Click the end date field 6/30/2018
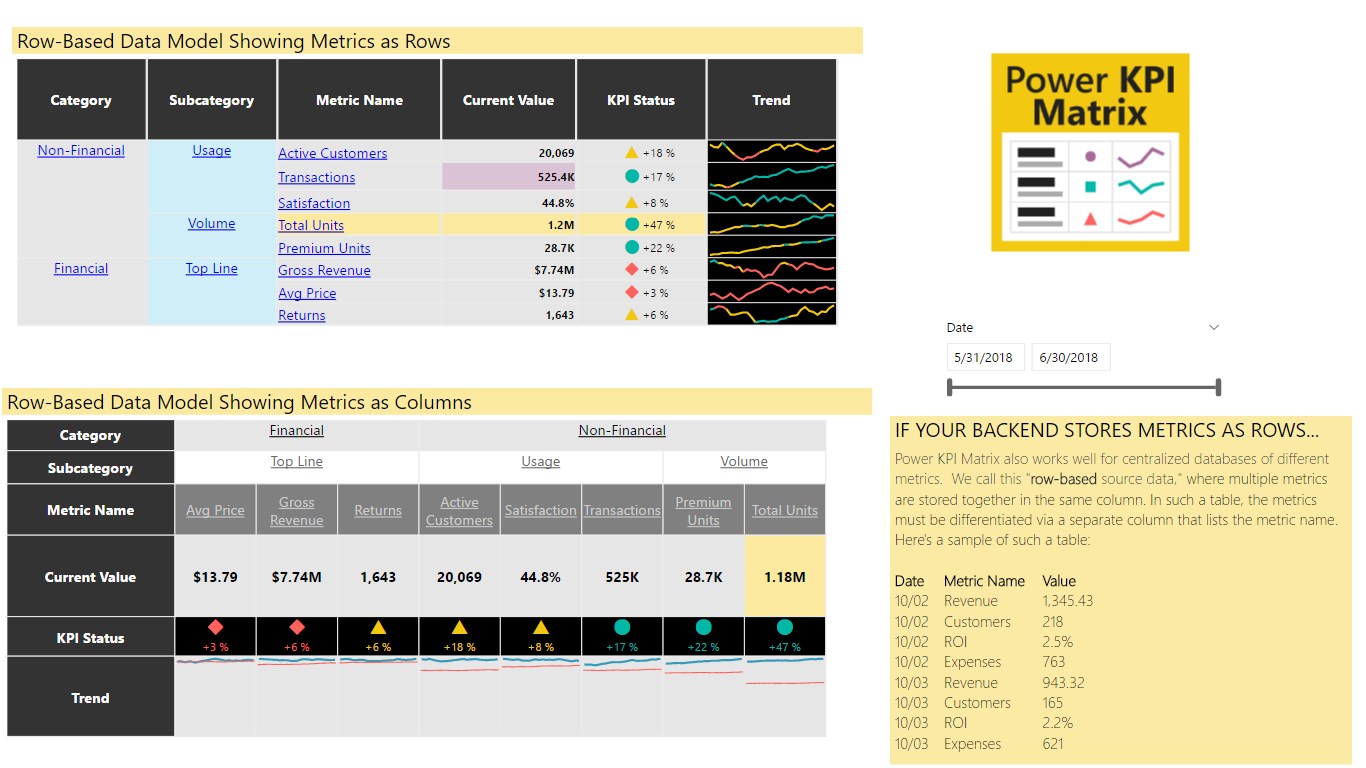The height and width of the screenshot is (768, 1366). tap(1070, 357)
